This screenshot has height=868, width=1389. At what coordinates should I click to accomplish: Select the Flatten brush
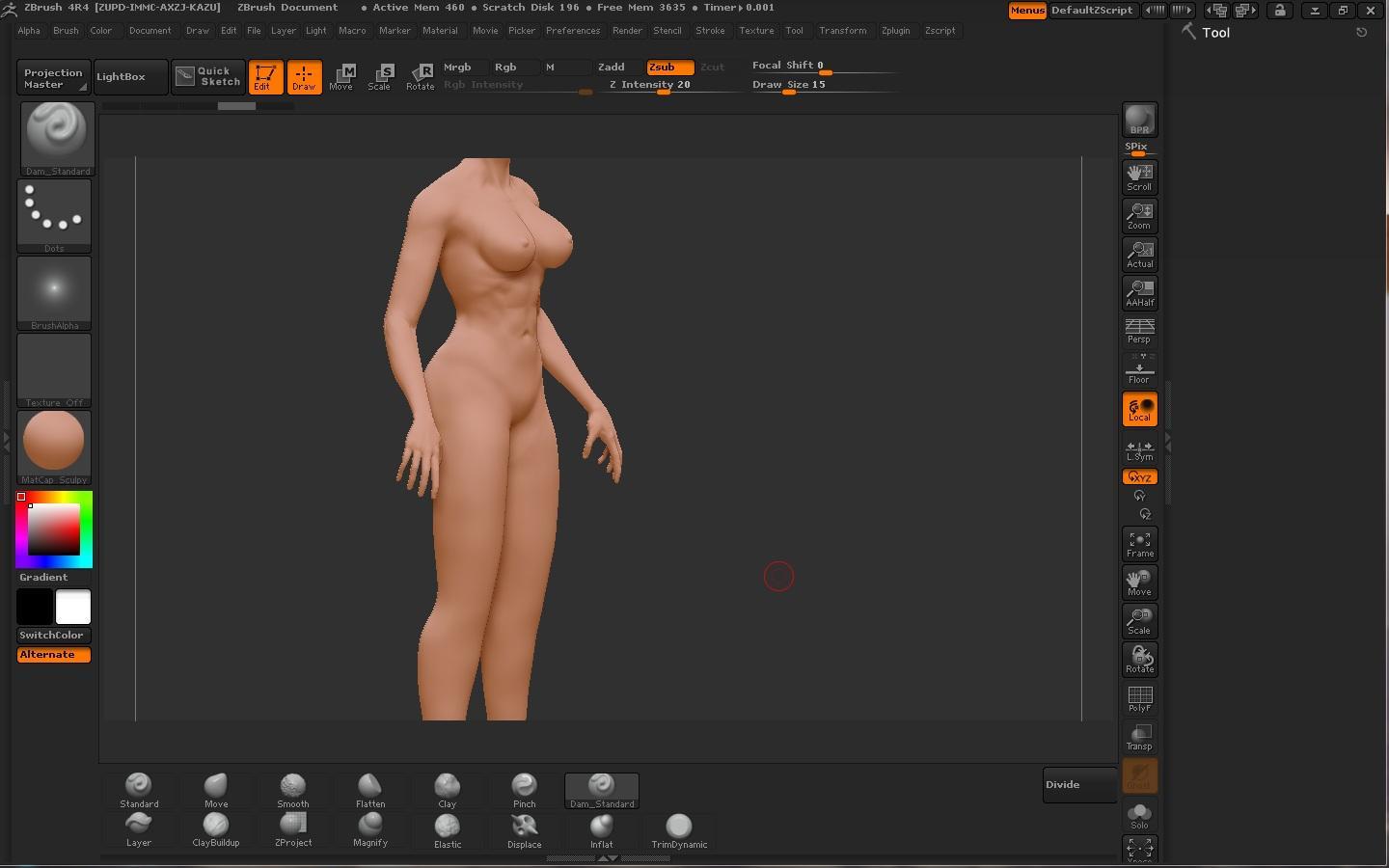coord(370,791)
